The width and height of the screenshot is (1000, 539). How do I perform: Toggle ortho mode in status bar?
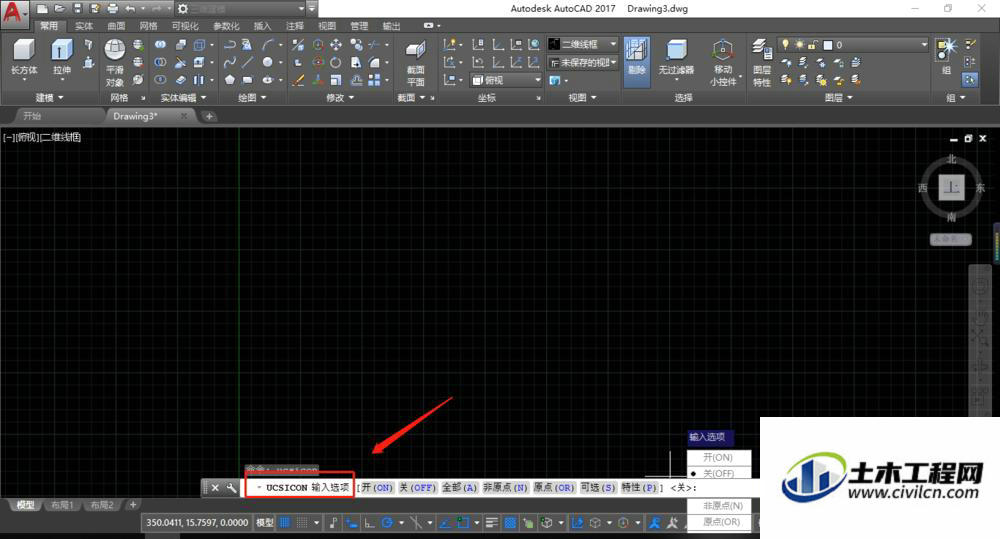[x=369, y=523]
